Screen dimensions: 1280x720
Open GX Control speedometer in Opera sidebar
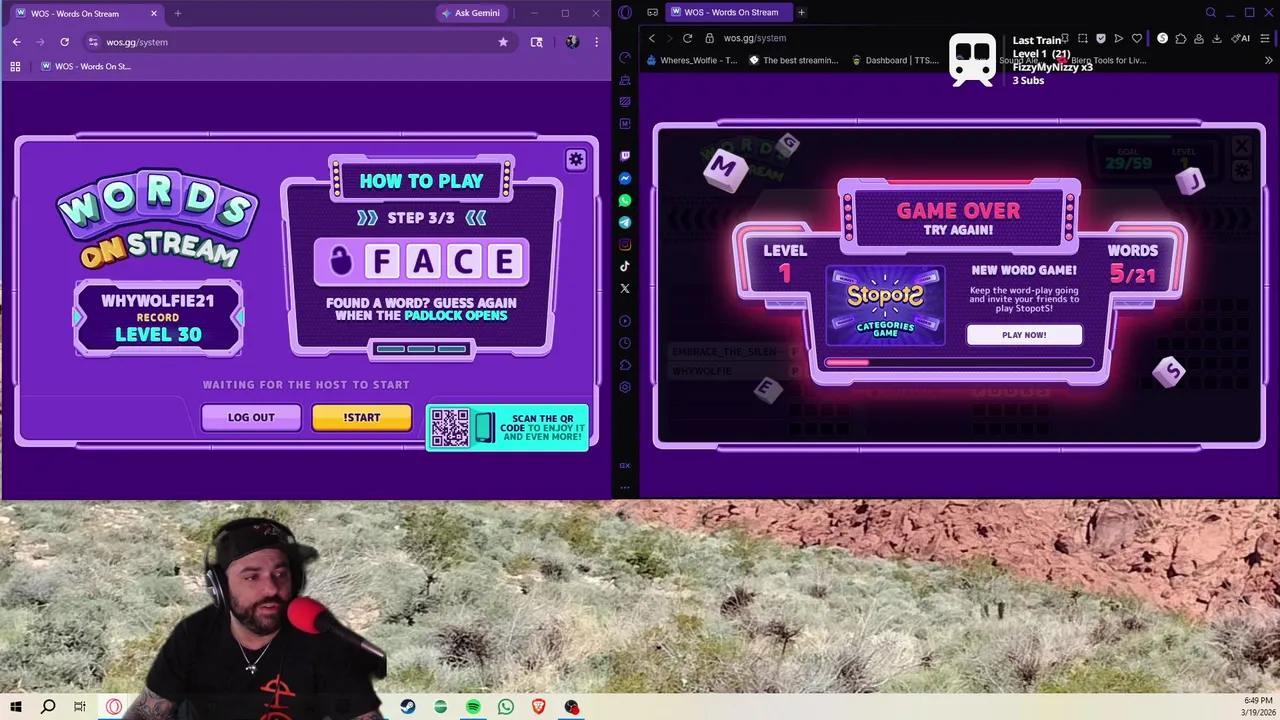point(625,57)
